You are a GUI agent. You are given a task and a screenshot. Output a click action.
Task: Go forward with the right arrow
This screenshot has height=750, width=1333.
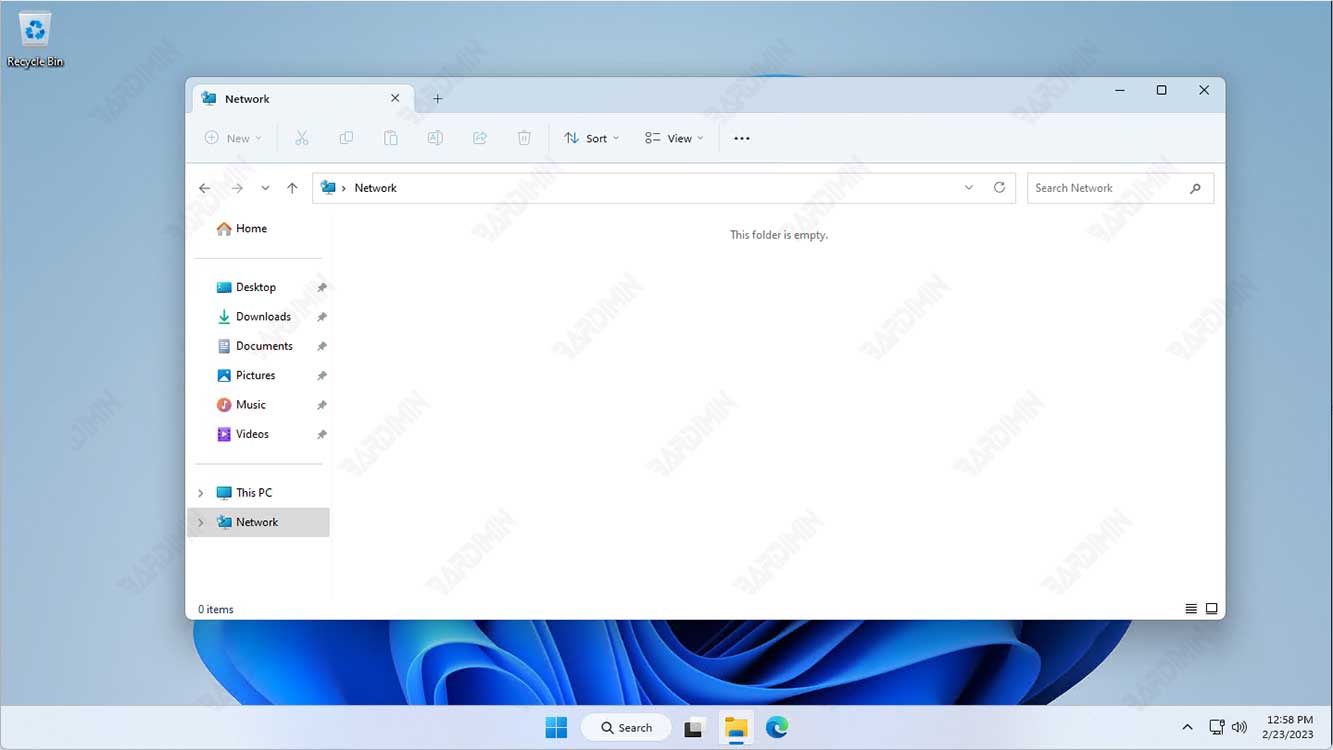click(x=237, y=188)
